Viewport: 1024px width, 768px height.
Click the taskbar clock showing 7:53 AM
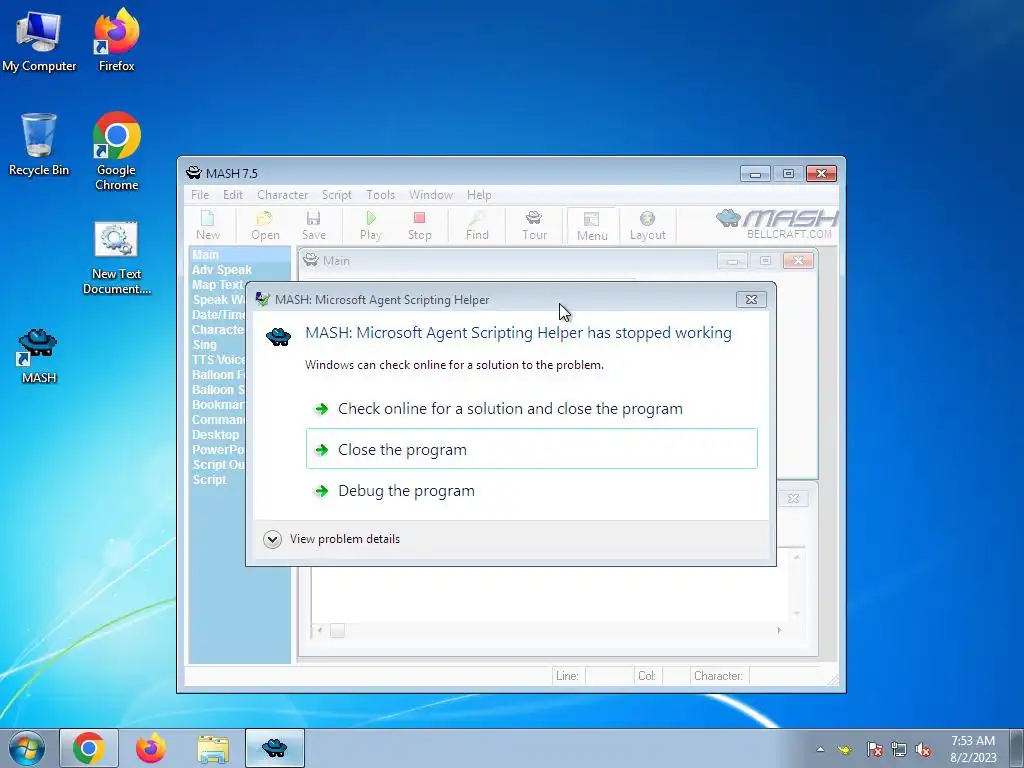(973, 749)
